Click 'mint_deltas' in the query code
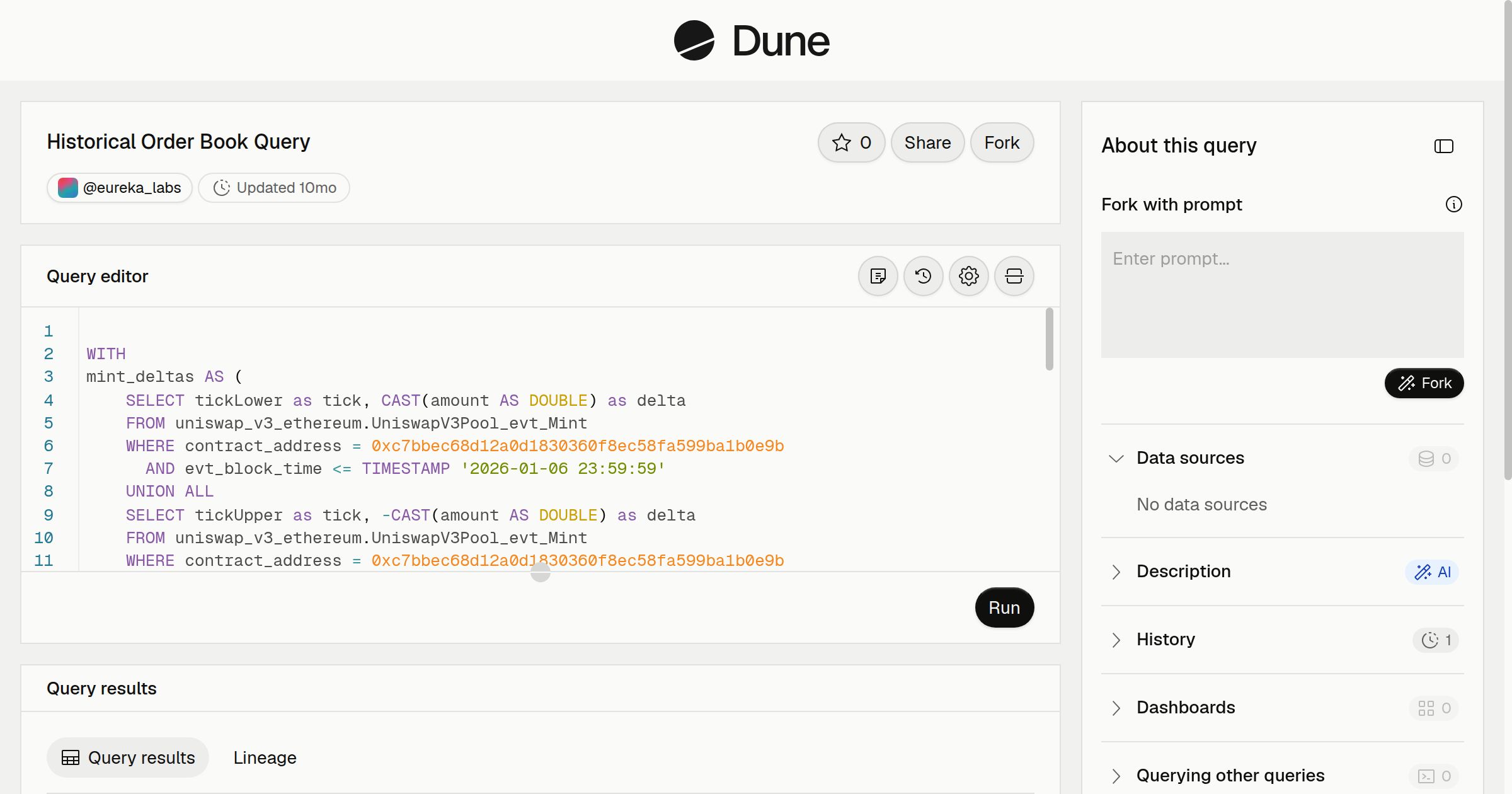The width and height of the screenshot is (1512, 794). coord(140,376)
